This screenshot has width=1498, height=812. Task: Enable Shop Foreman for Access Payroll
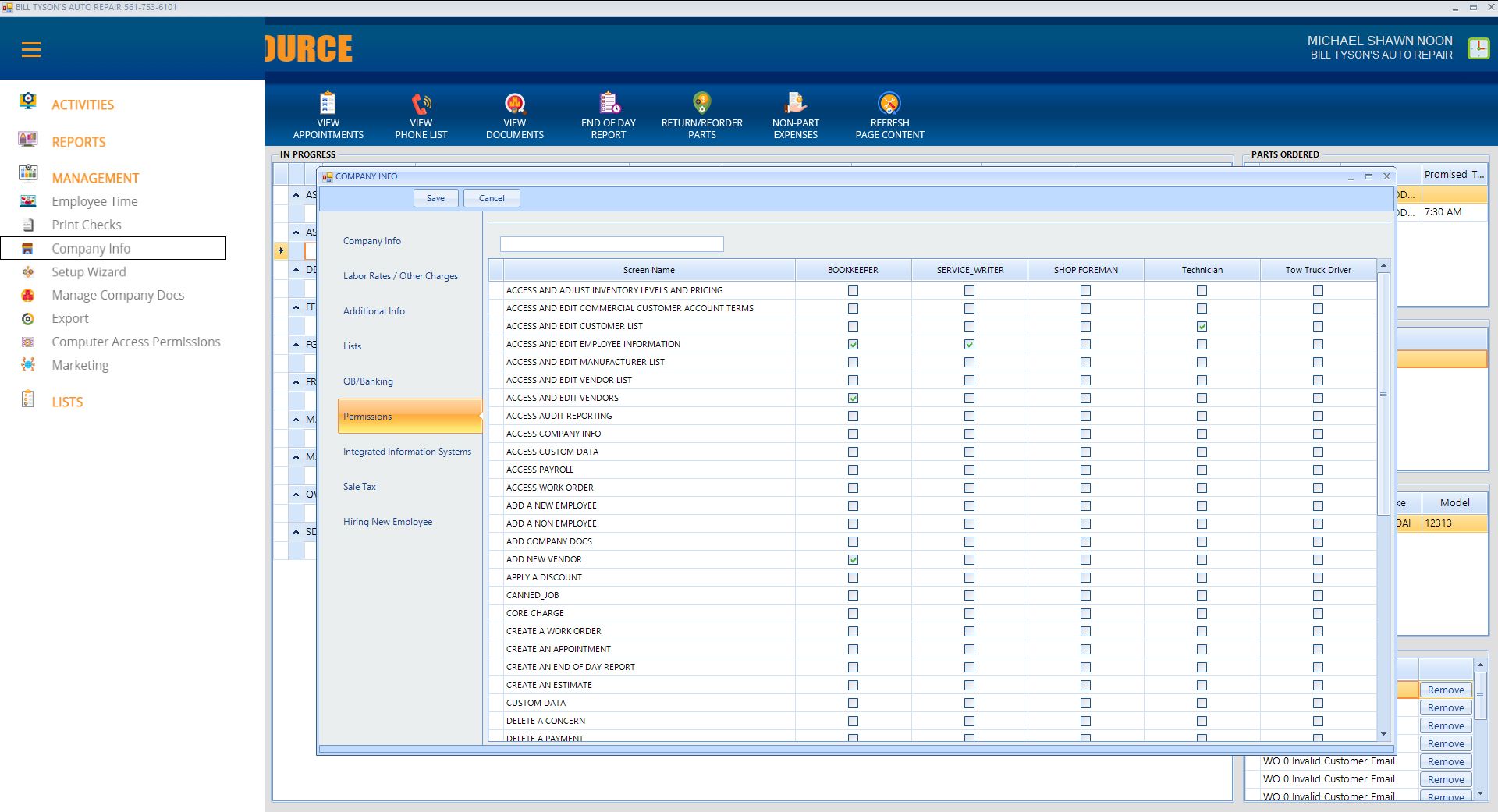(1085, 470)
